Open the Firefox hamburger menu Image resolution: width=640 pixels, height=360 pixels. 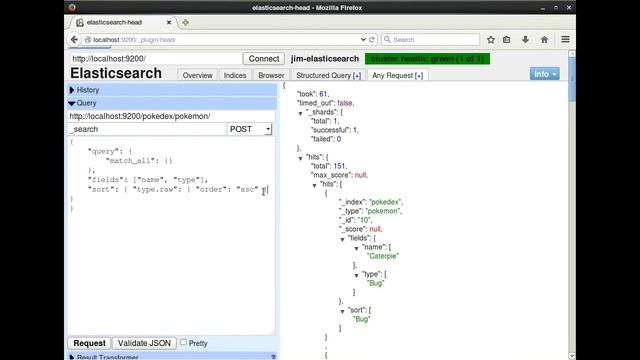pyautogui.click(x=565, y=40)
